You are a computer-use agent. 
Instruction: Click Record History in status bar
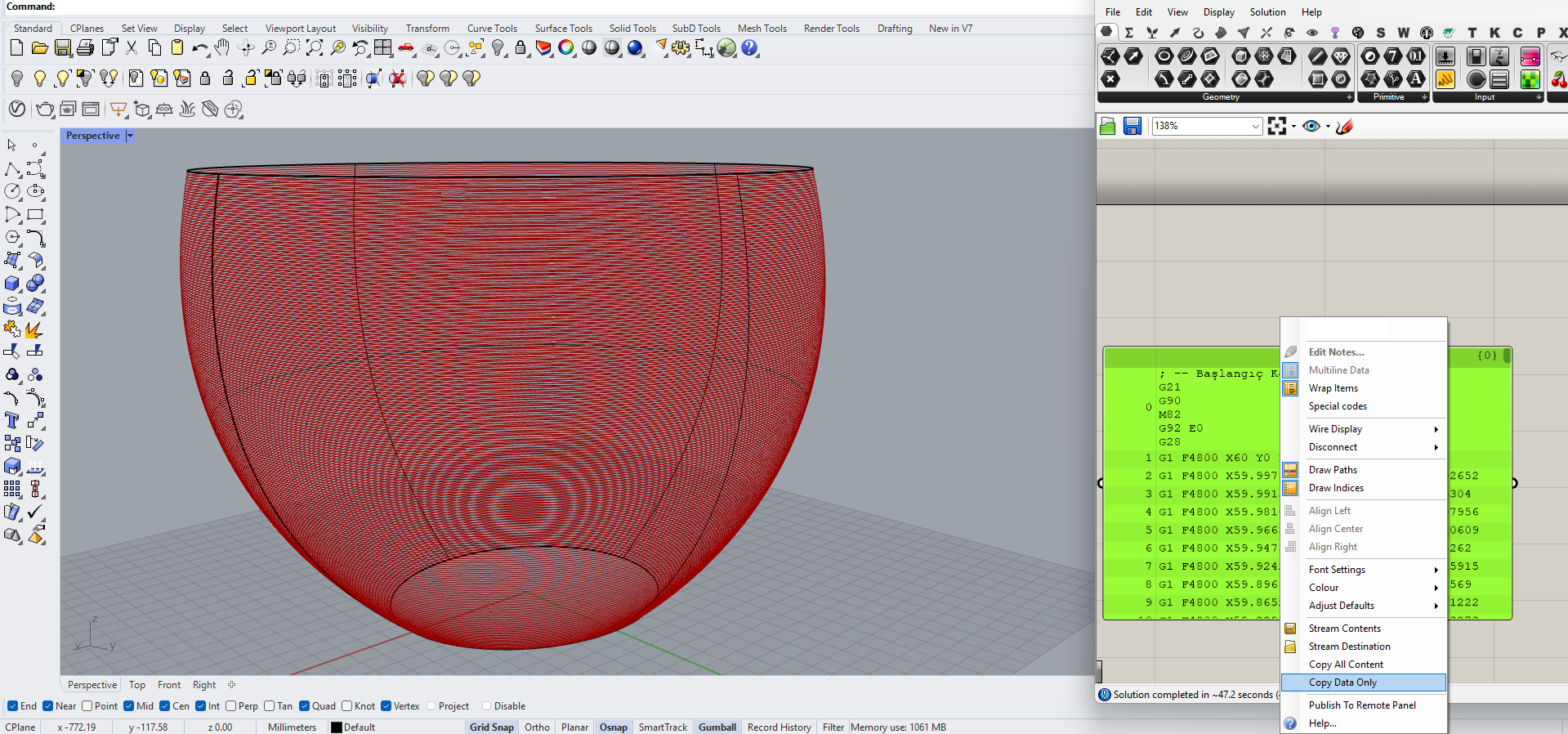pyautogui.click(x=780, y=727)
